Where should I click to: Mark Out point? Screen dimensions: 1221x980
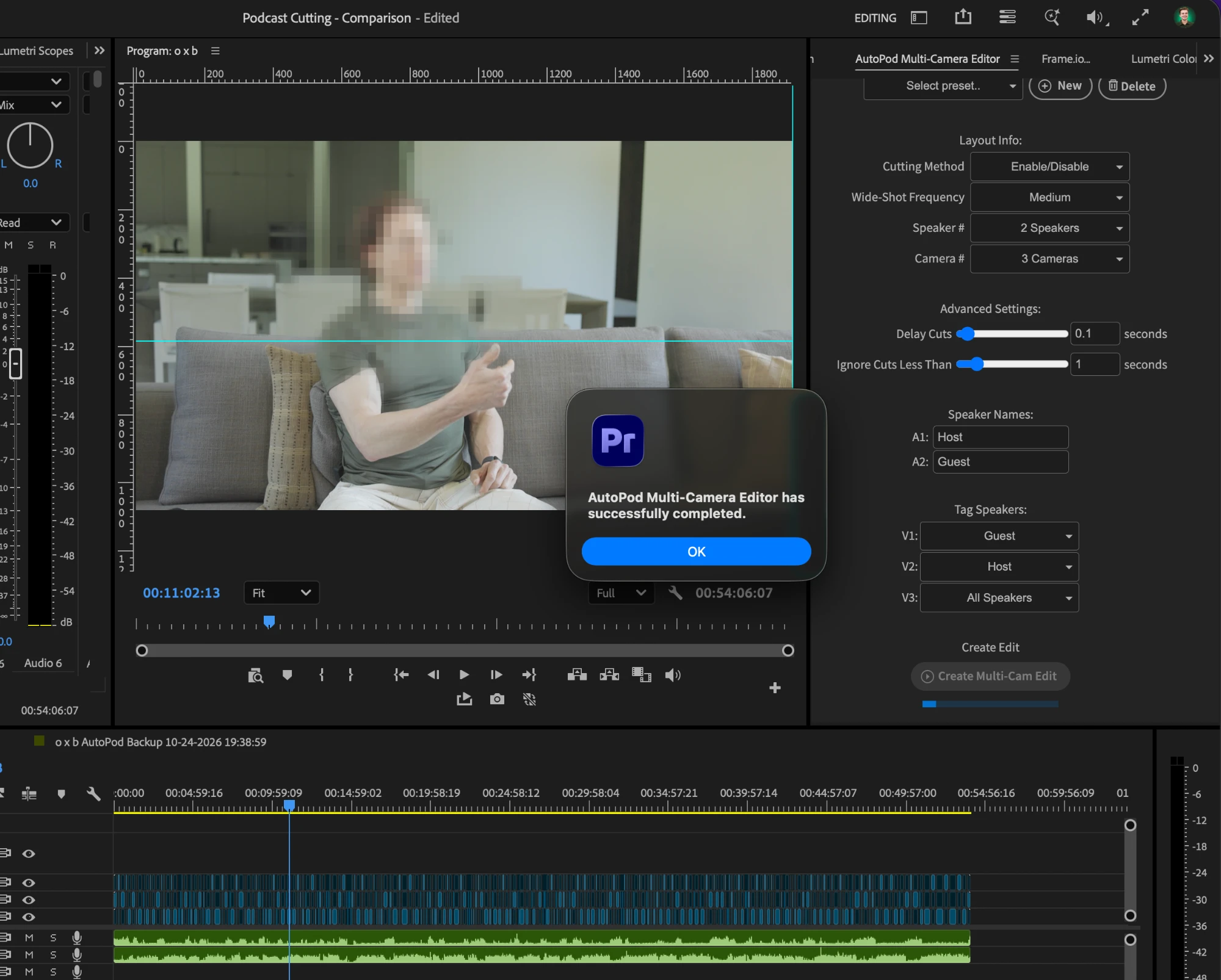point(350,674)
